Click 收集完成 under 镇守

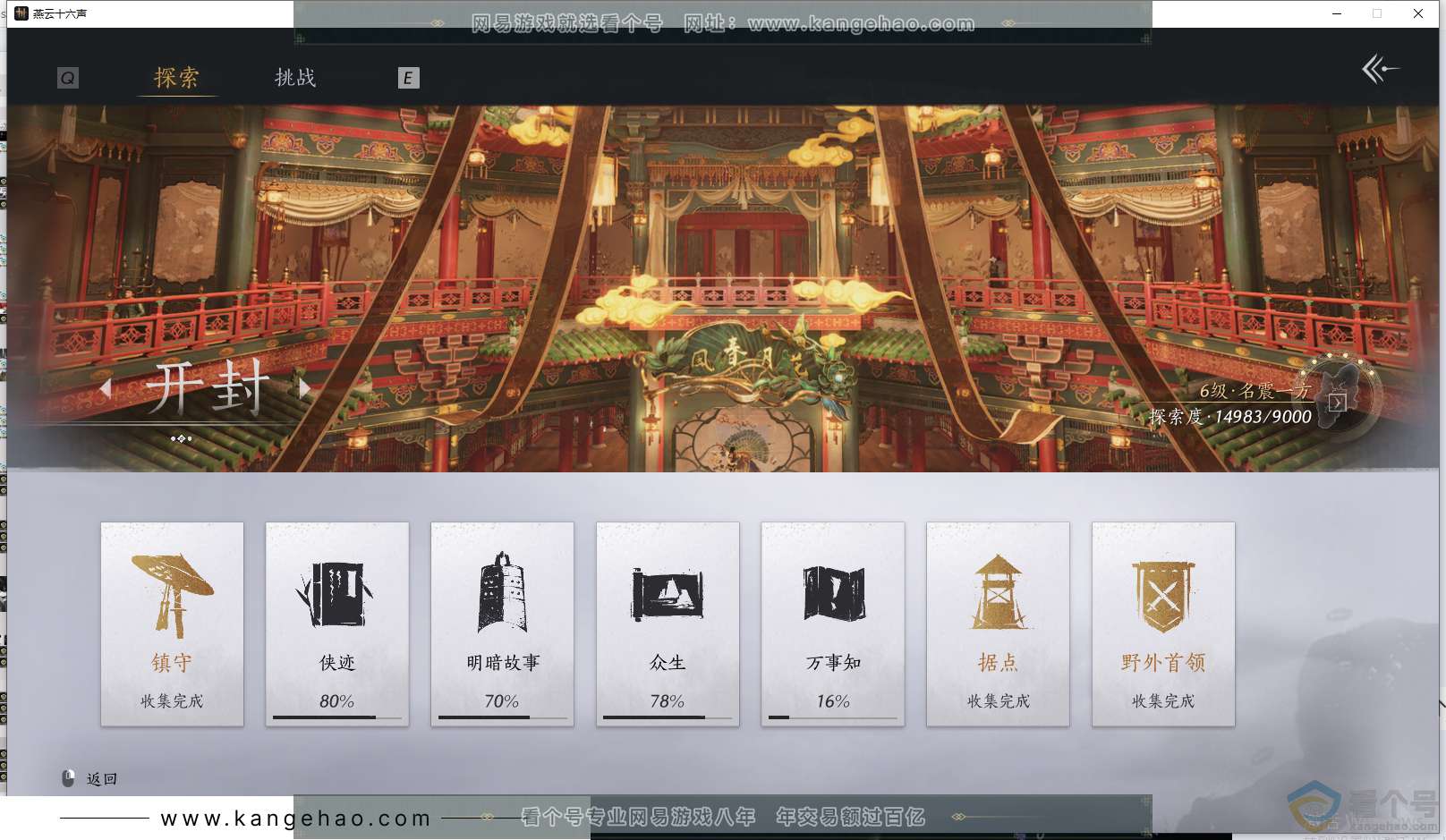tap(172, 701)
